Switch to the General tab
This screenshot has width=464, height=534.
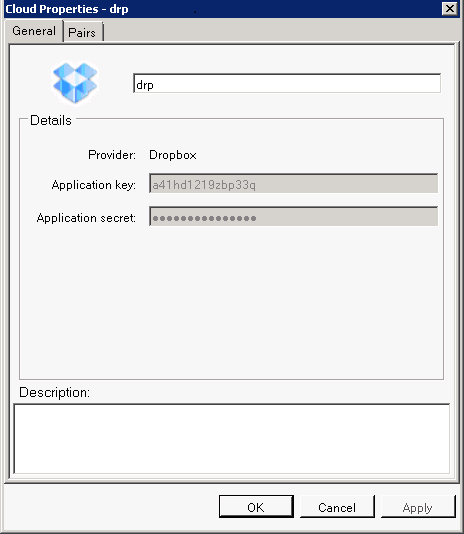click(x=34, y=31)
